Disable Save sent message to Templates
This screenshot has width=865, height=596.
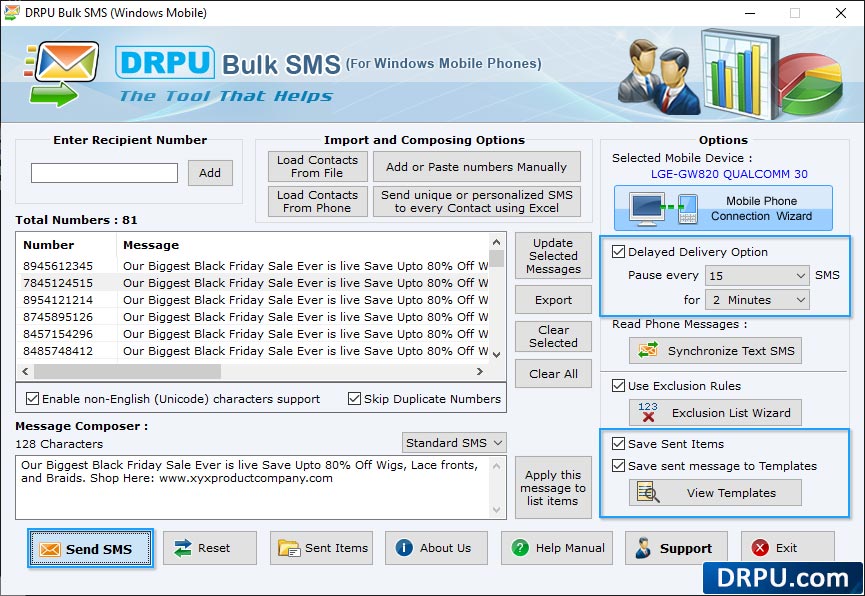click(x=618, y=465)
